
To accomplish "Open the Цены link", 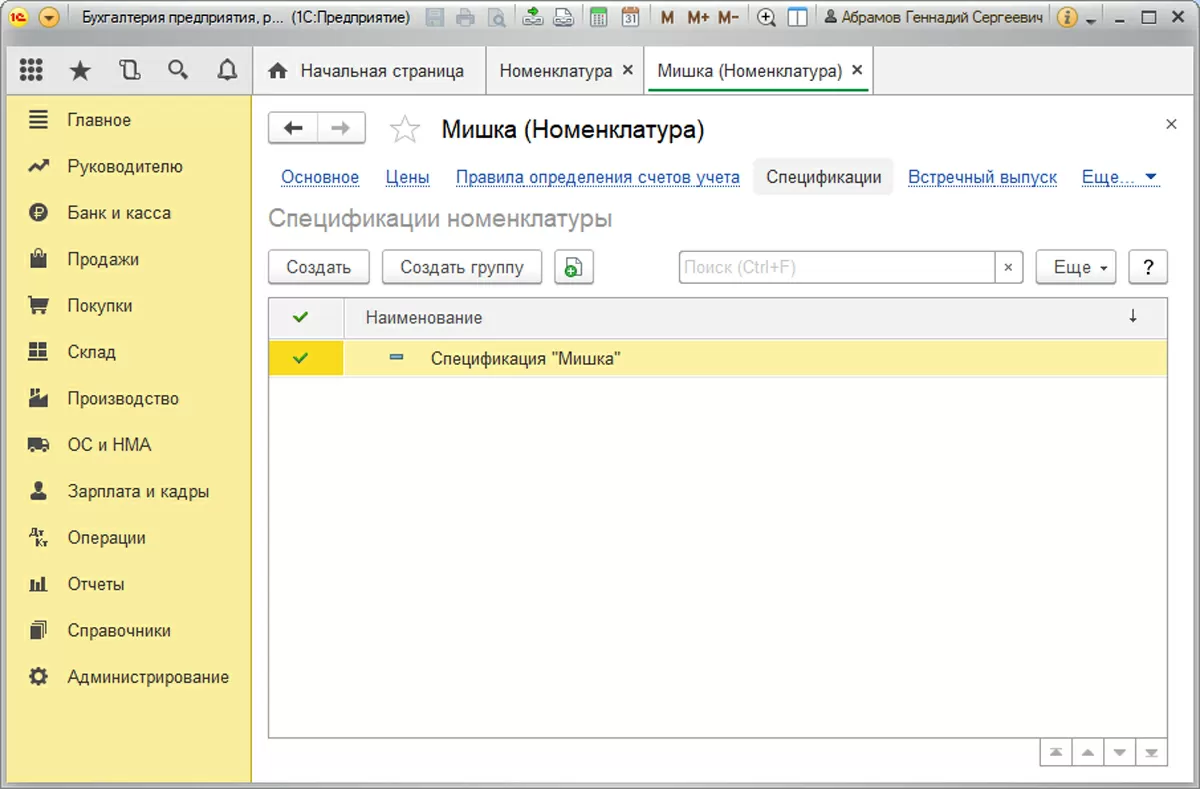I will pos(407,177).
